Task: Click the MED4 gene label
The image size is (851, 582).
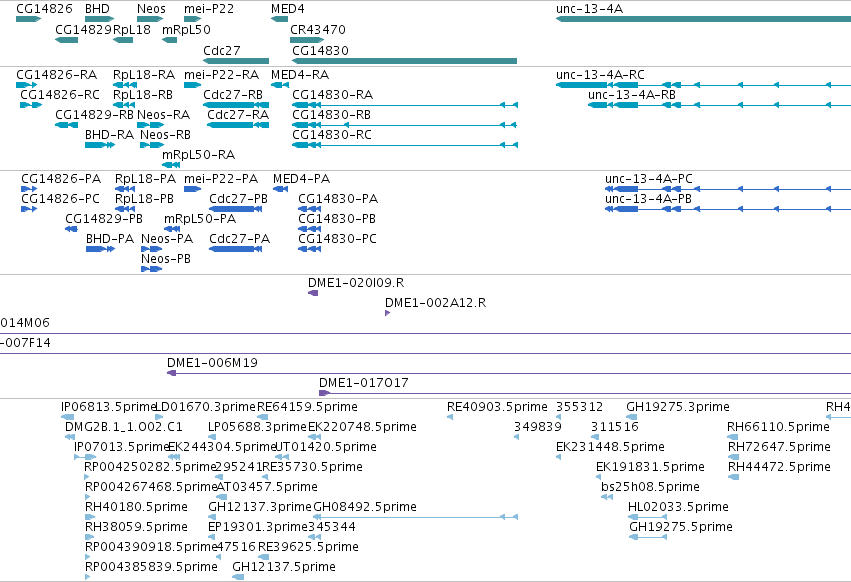Action: (x=288, y=9)
